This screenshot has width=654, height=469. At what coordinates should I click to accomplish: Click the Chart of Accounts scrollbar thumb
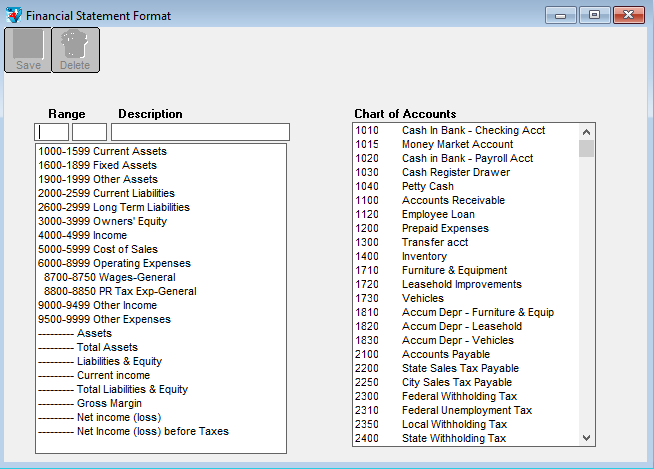[x=587, y=148]
